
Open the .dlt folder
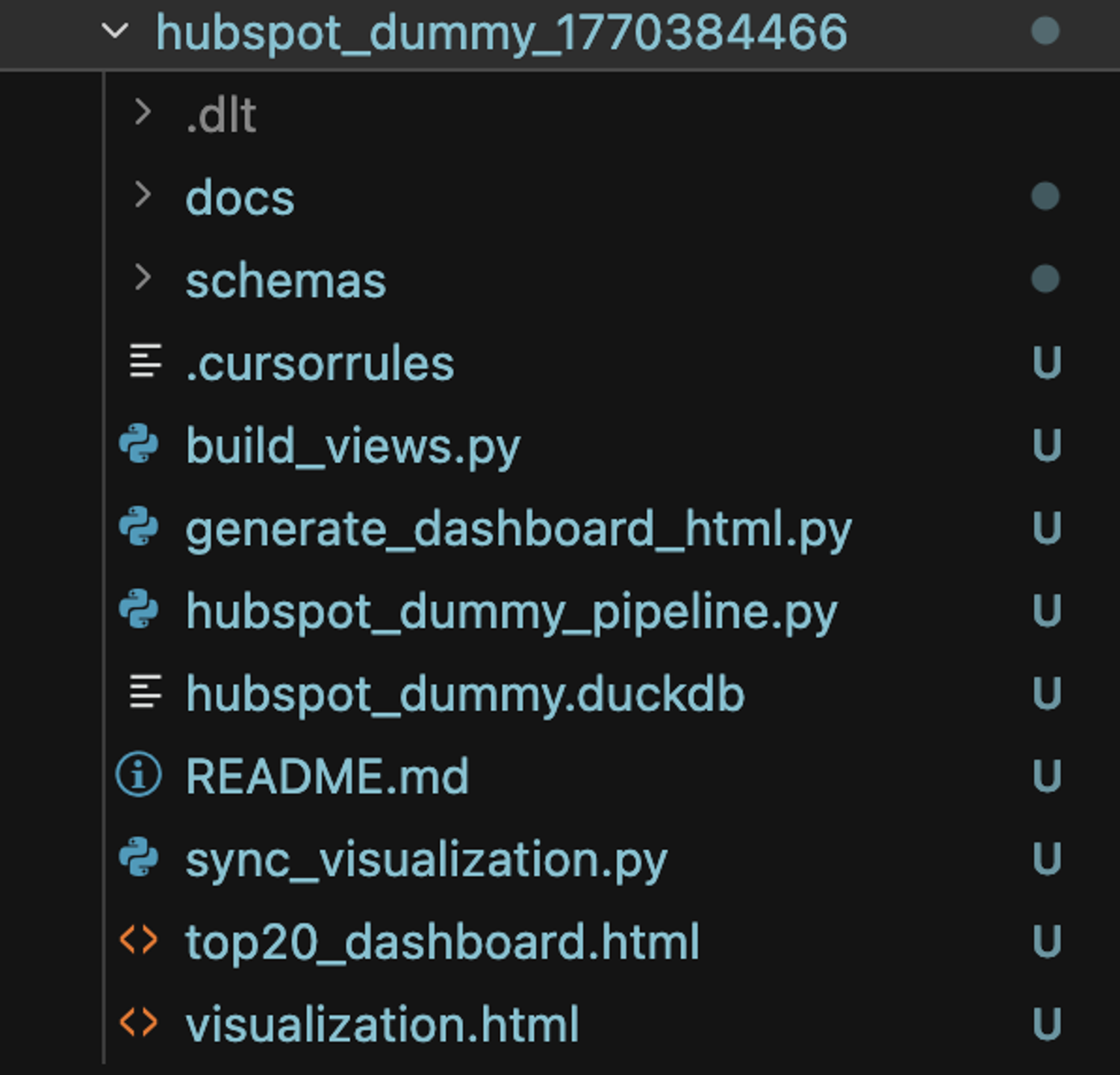pyautogui.click(x=221, y=116)
